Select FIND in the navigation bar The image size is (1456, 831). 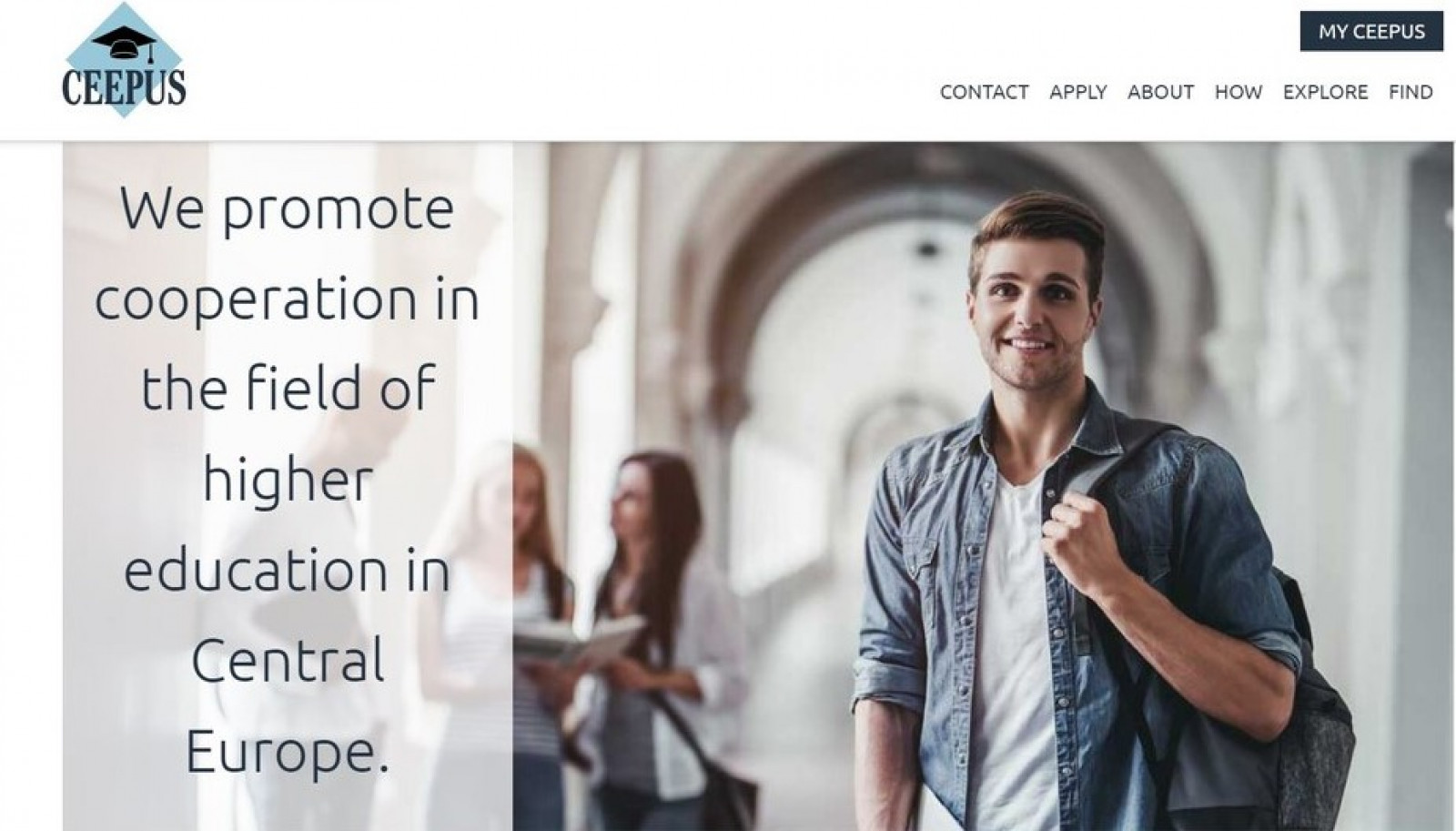[1410, 92]
